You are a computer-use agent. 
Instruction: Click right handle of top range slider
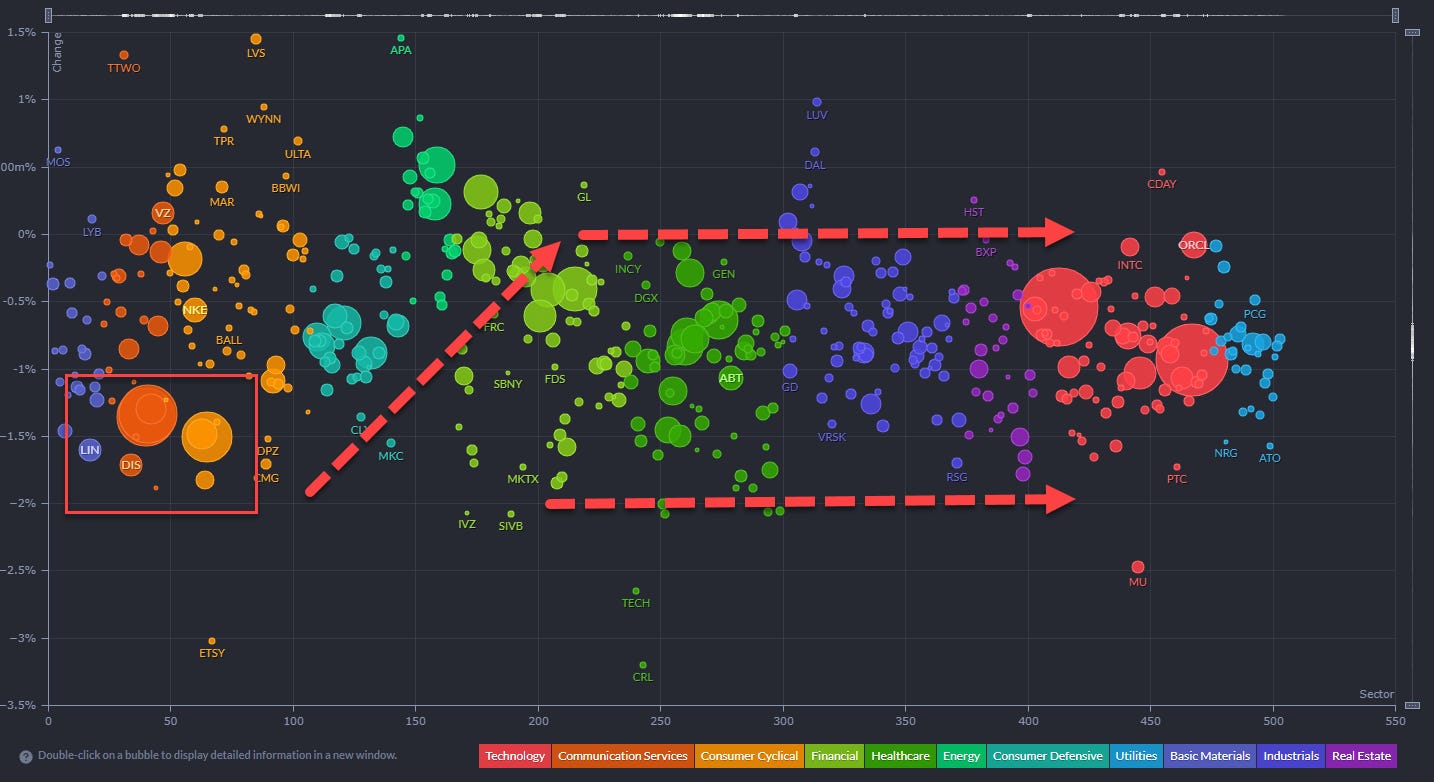pos(1395,15)
